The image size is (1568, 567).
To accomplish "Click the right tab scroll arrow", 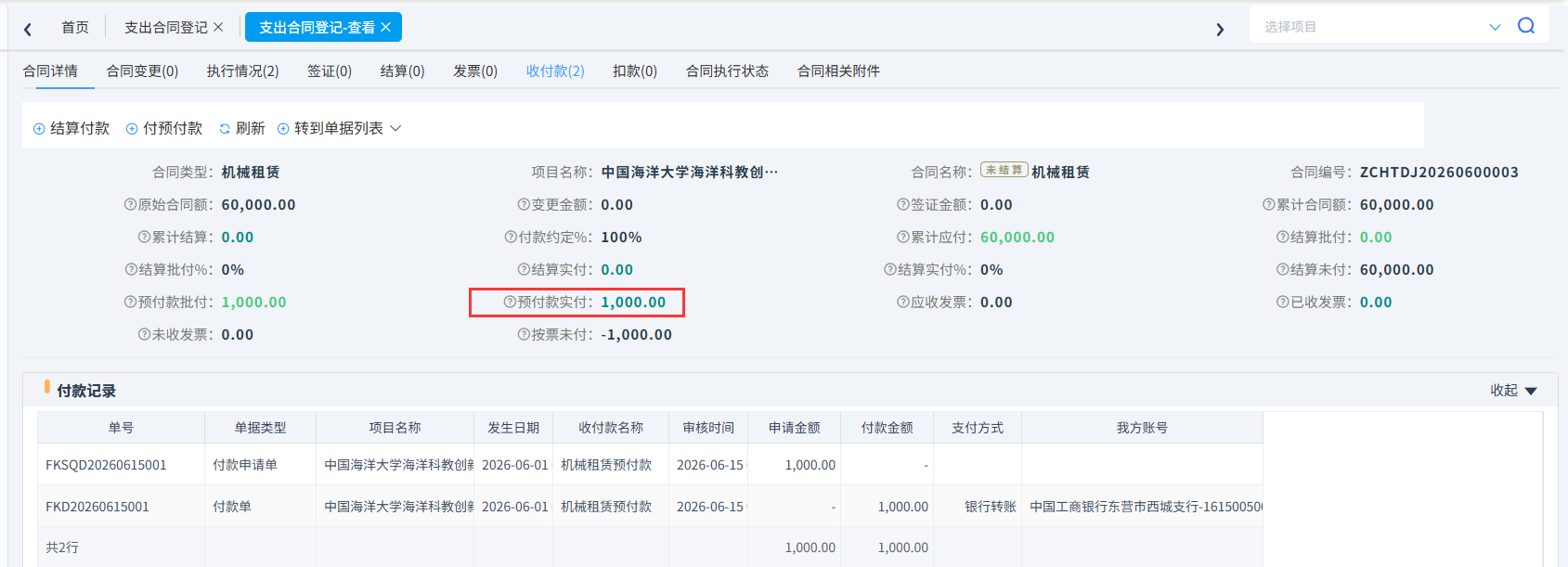I will point(1220,29).
